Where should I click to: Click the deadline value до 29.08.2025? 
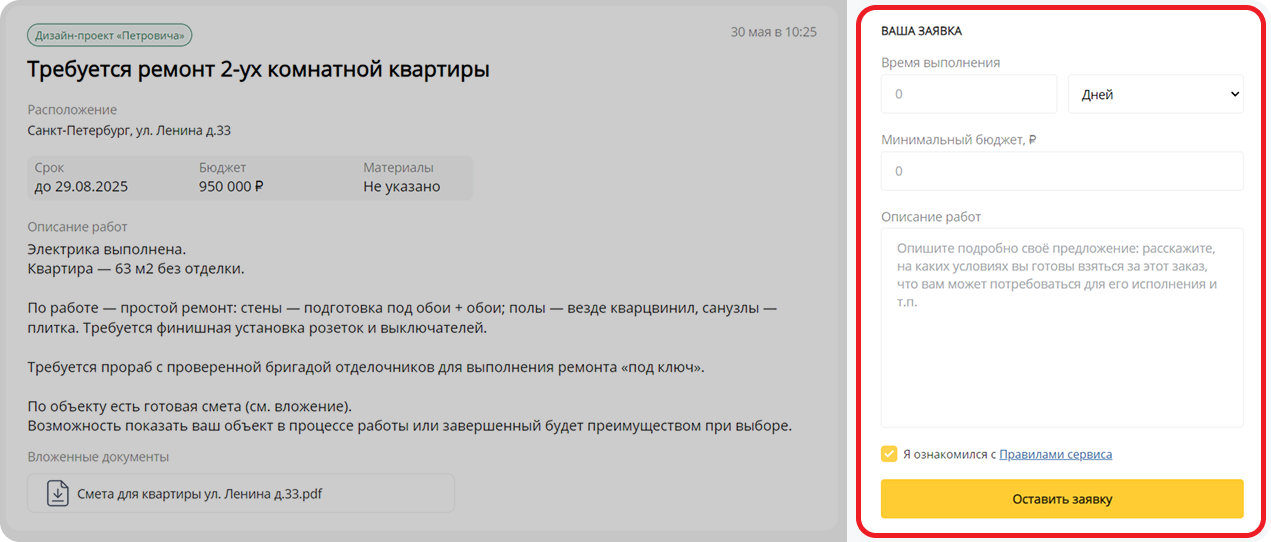[x=81, y=186]
